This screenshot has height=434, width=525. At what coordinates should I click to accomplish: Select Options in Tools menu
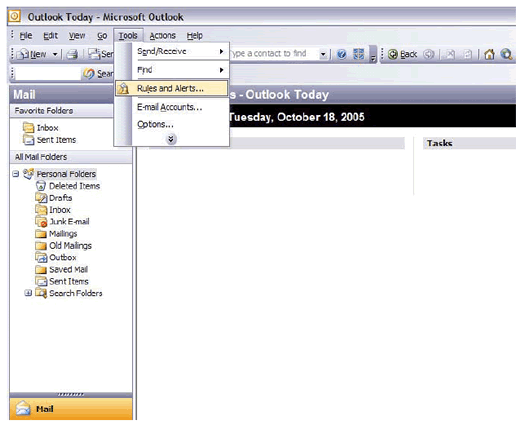click(x=172, y=125)
